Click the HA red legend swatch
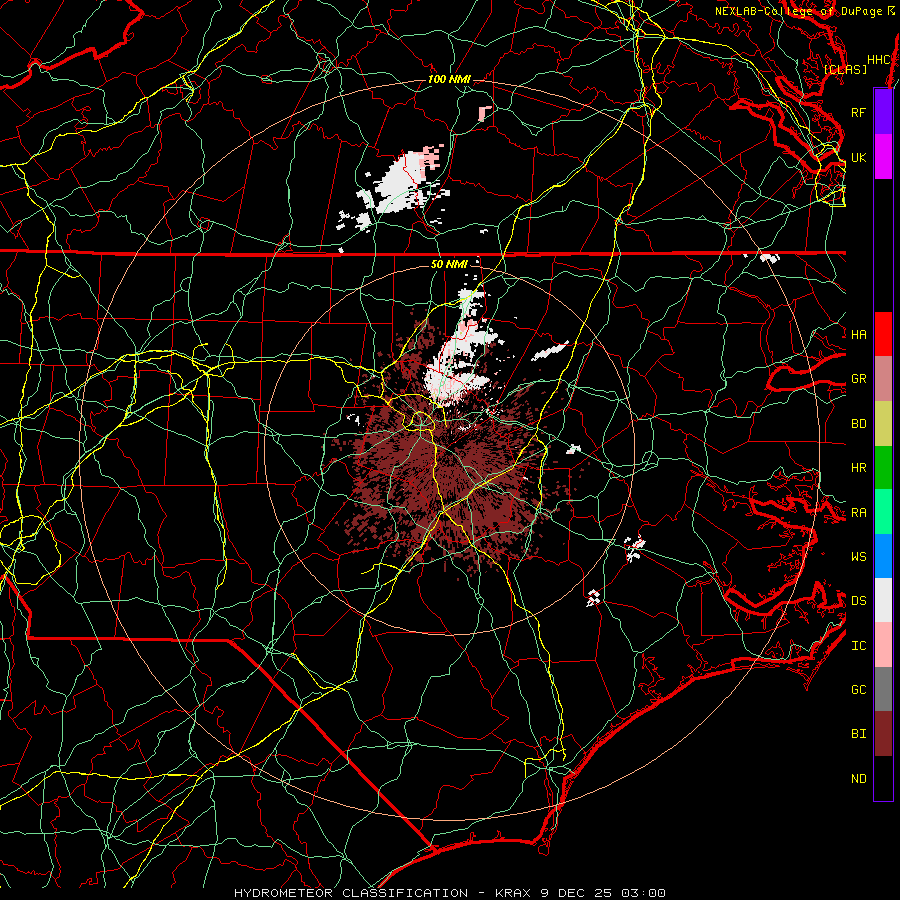The width and height of the screenshot is (900, 900). 883,334
